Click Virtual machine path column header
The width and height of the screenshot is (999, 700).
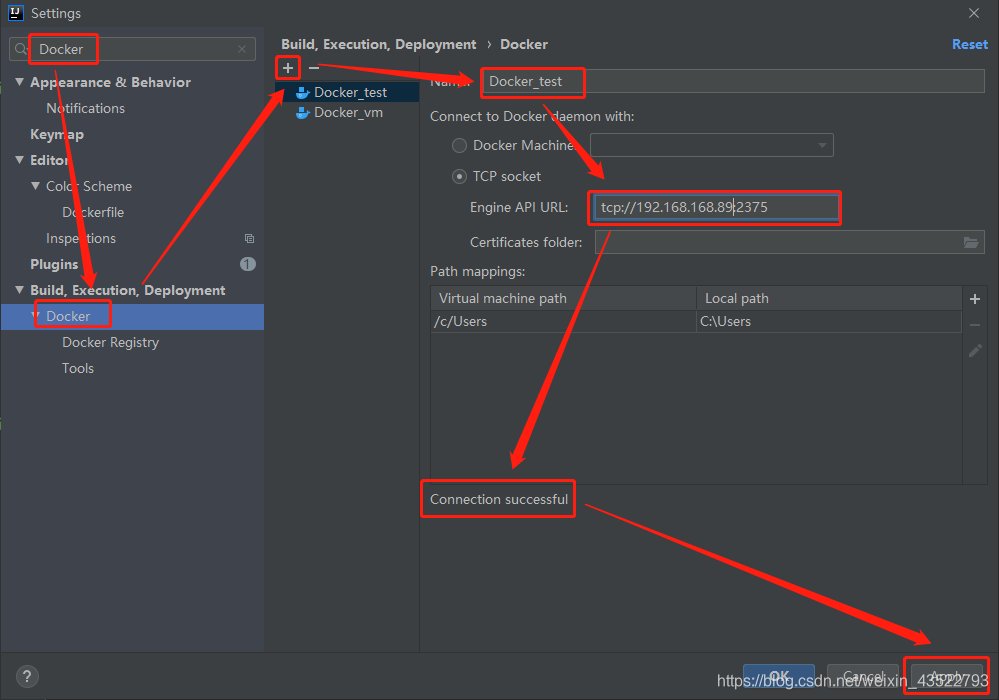[563, 298]
